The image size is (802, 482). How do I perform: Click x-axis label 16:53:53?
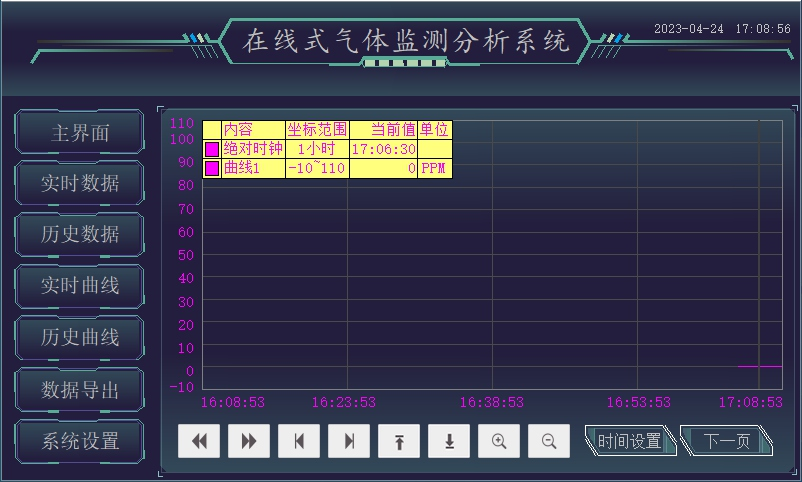coord(638,402)
